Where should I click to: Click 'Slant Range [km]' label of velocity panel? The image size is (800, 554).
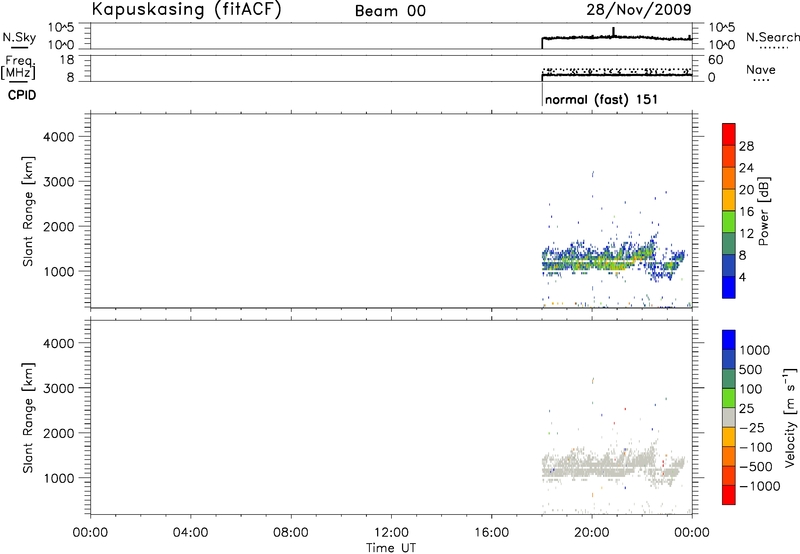28,418
